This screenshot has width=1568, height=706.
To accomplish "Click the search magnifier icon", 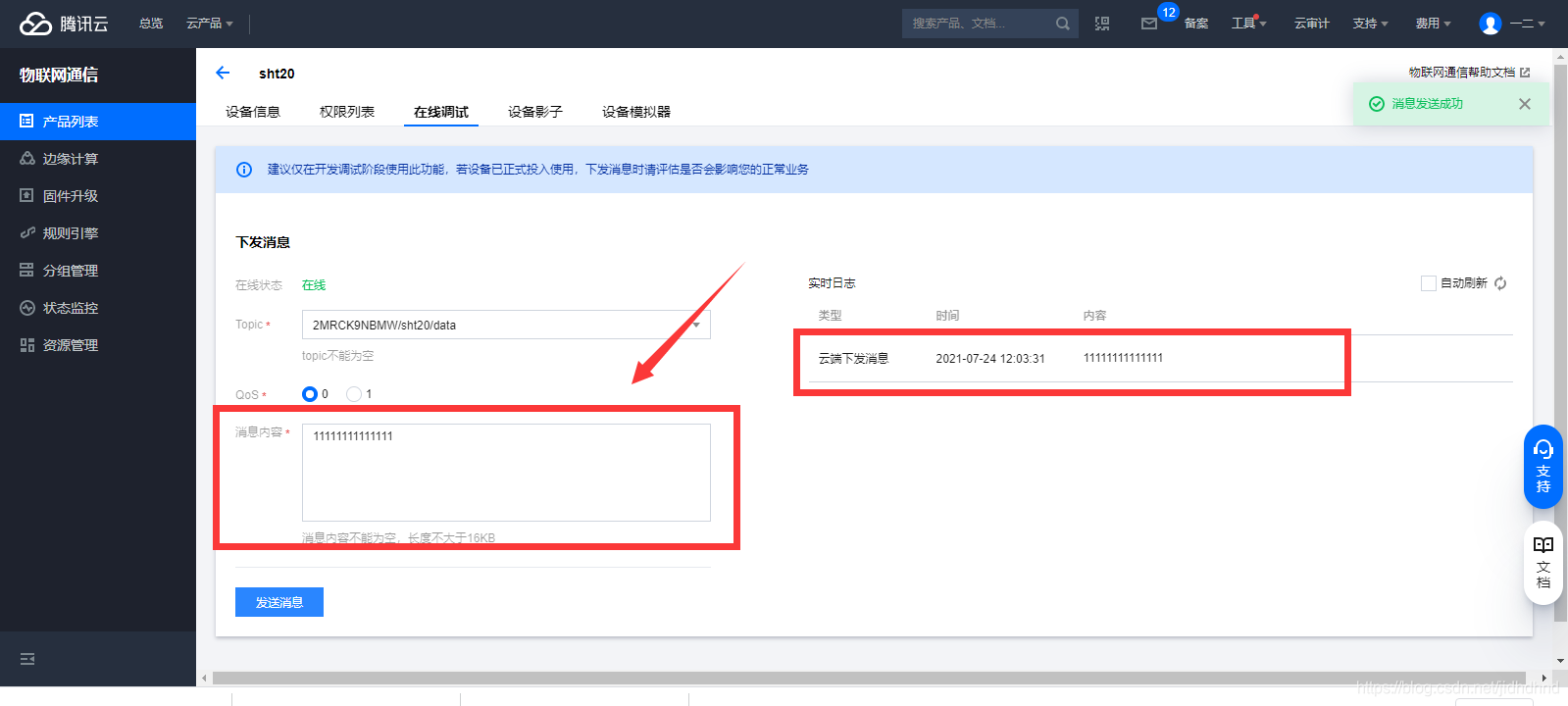I will tap(1062, 24).
